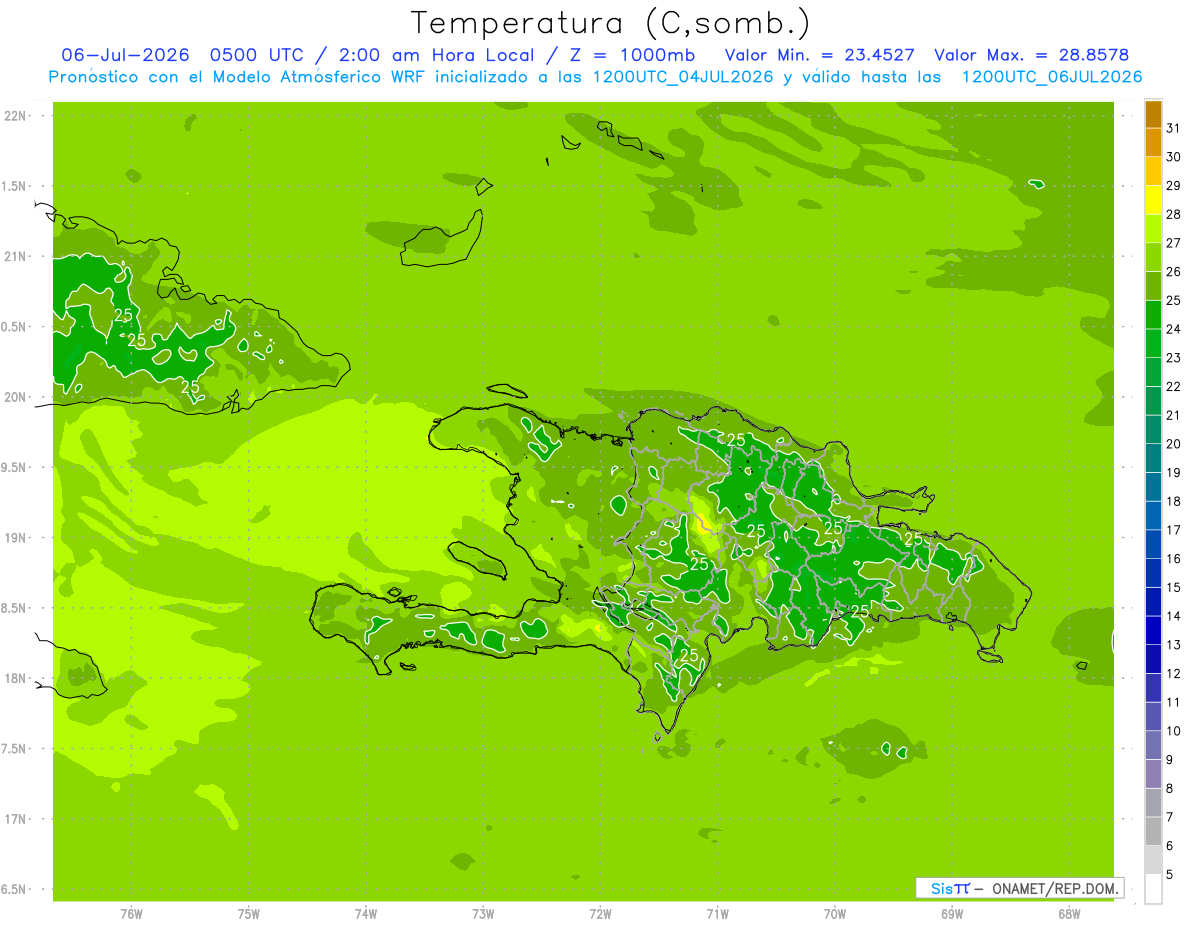The width and height of the screenshot is (1200, 927).
Task: Click the gray band between 6 and 7
Action: tap(1153, 832)
